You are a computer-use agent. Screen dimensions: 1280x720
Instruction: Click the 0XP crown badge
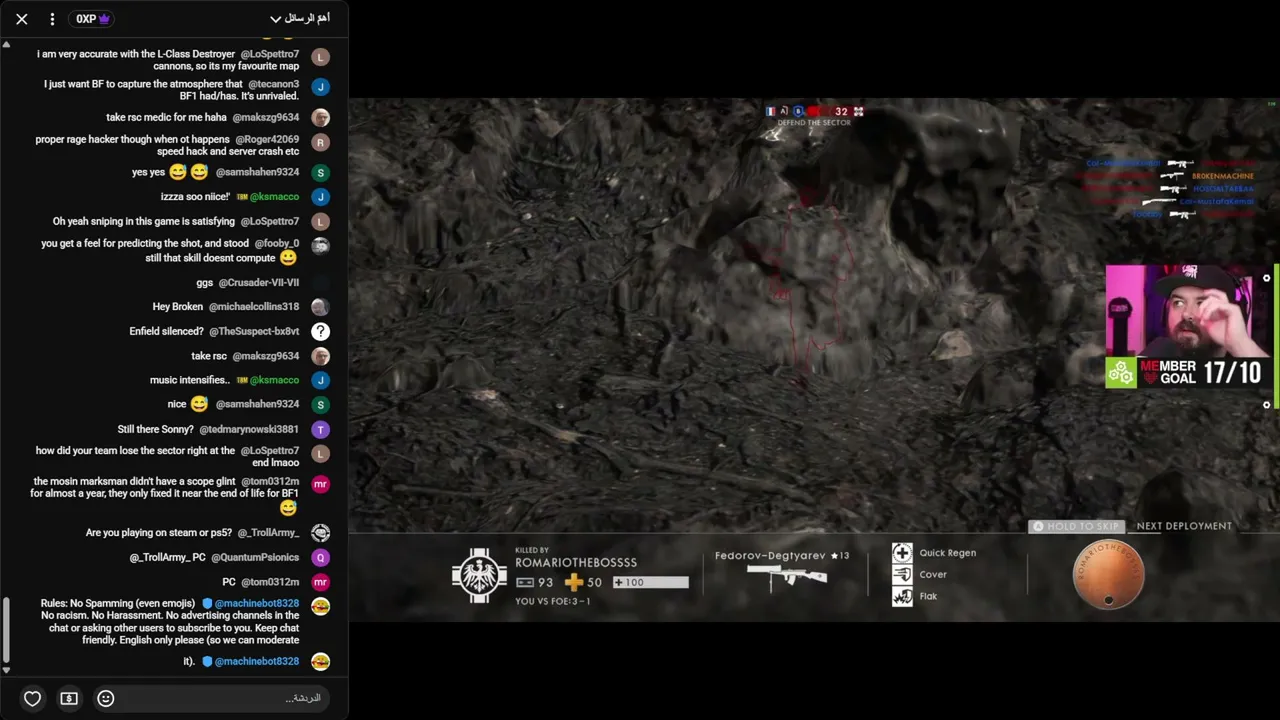[93, 19]
